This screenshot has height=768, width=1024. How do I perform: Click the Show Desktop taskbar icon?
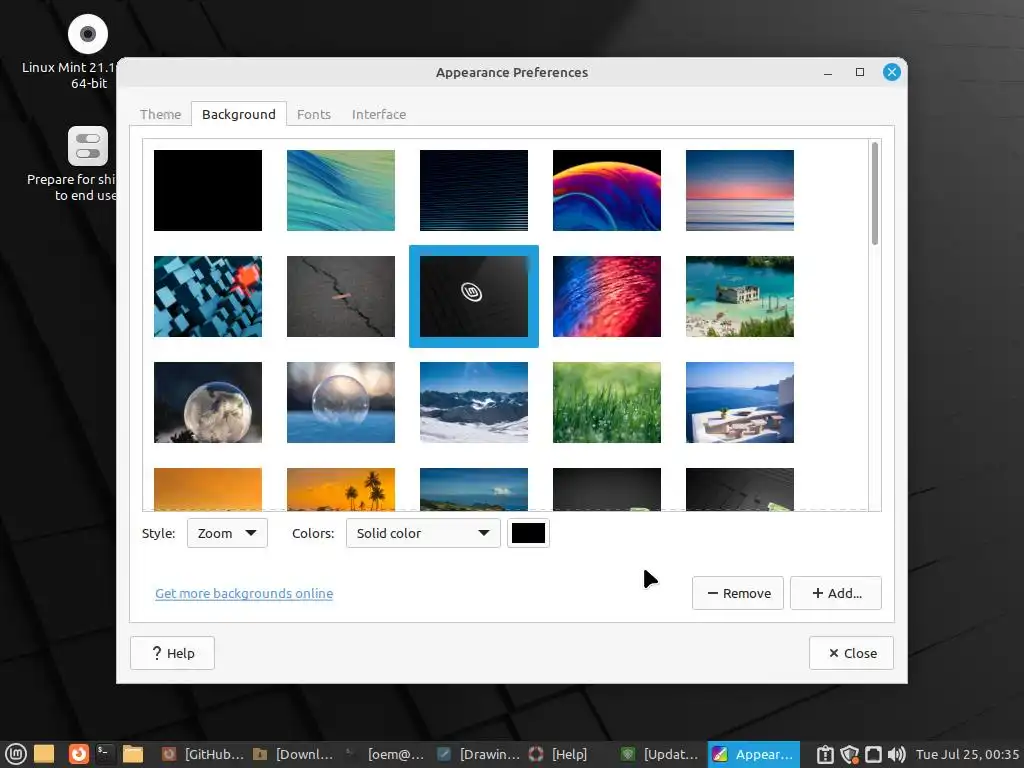click(x=44, y=754)
